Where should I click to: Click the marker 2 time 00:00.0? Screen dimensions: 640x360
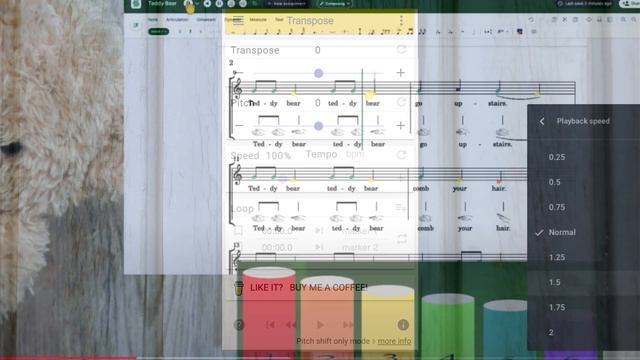pyautogui.click(x=277, y=247)
